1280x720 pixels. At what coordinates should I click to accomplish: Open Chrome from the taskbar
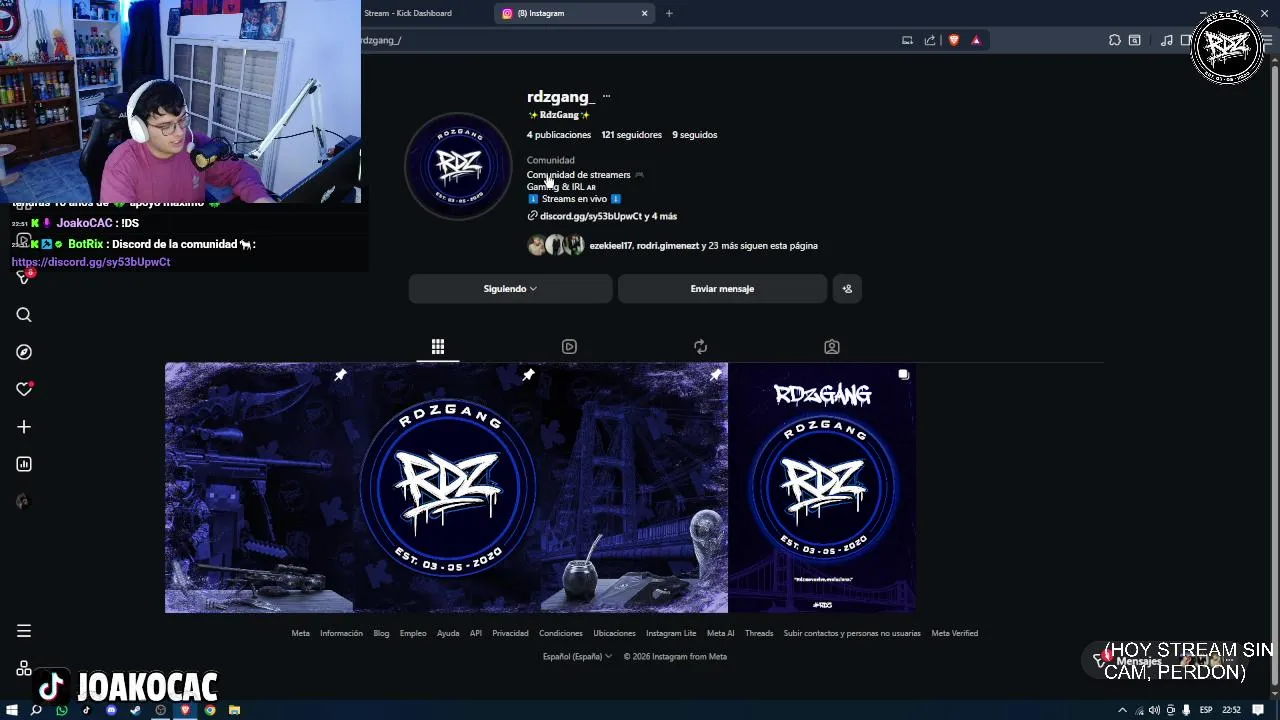[x=210, y=710]
